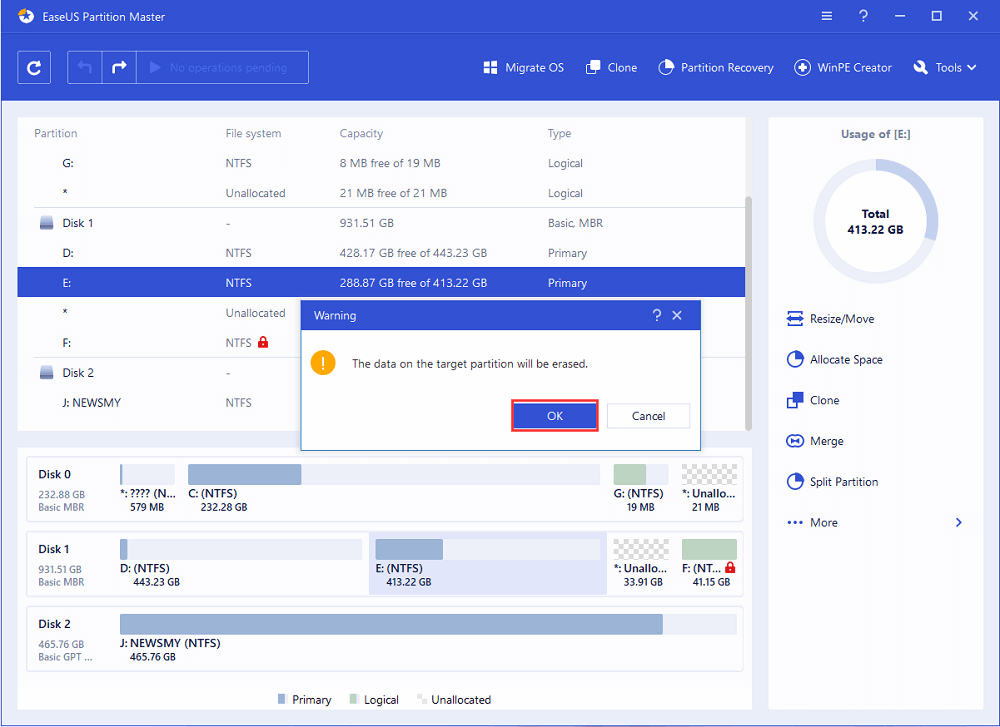Select Resize/Move in the side panel

830,319
